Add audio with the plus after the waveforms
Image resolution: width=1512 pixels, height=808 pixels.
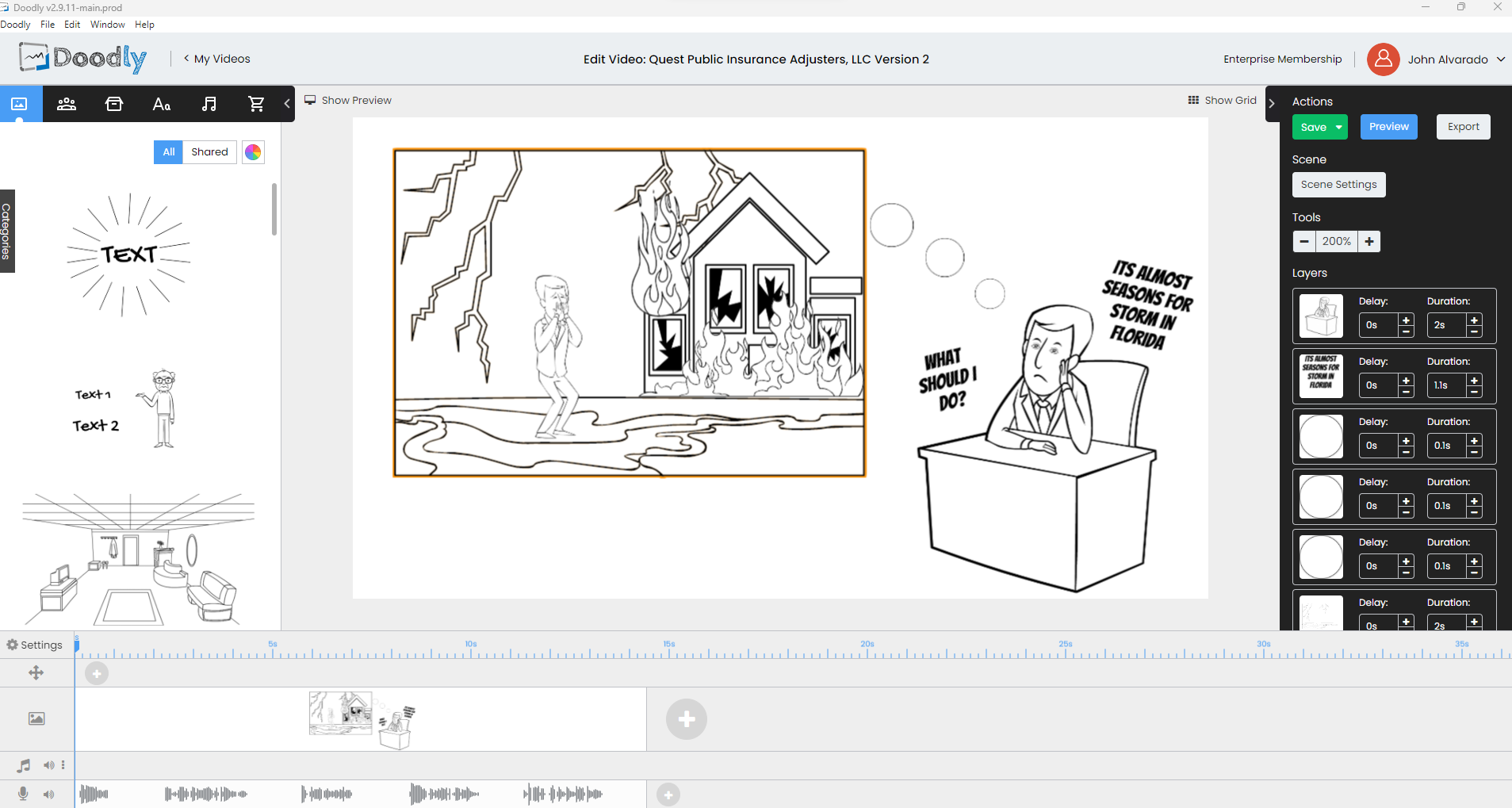click(x=668, y=795)
